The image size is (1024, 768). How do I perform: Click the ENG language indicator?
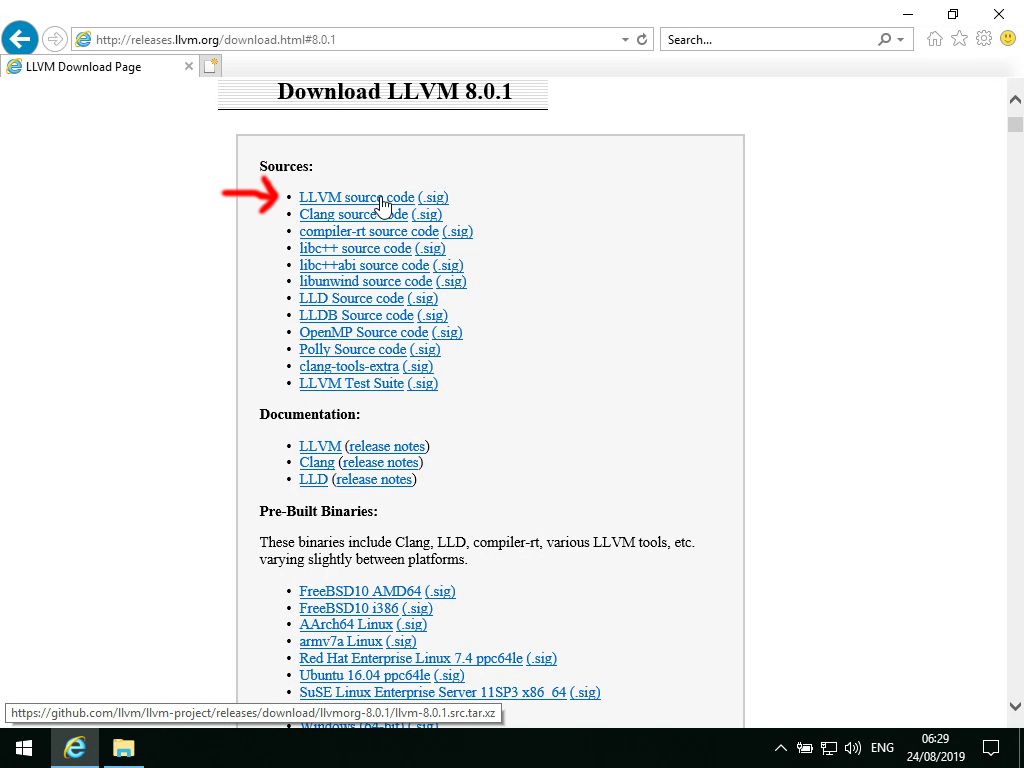click(882, 747)
